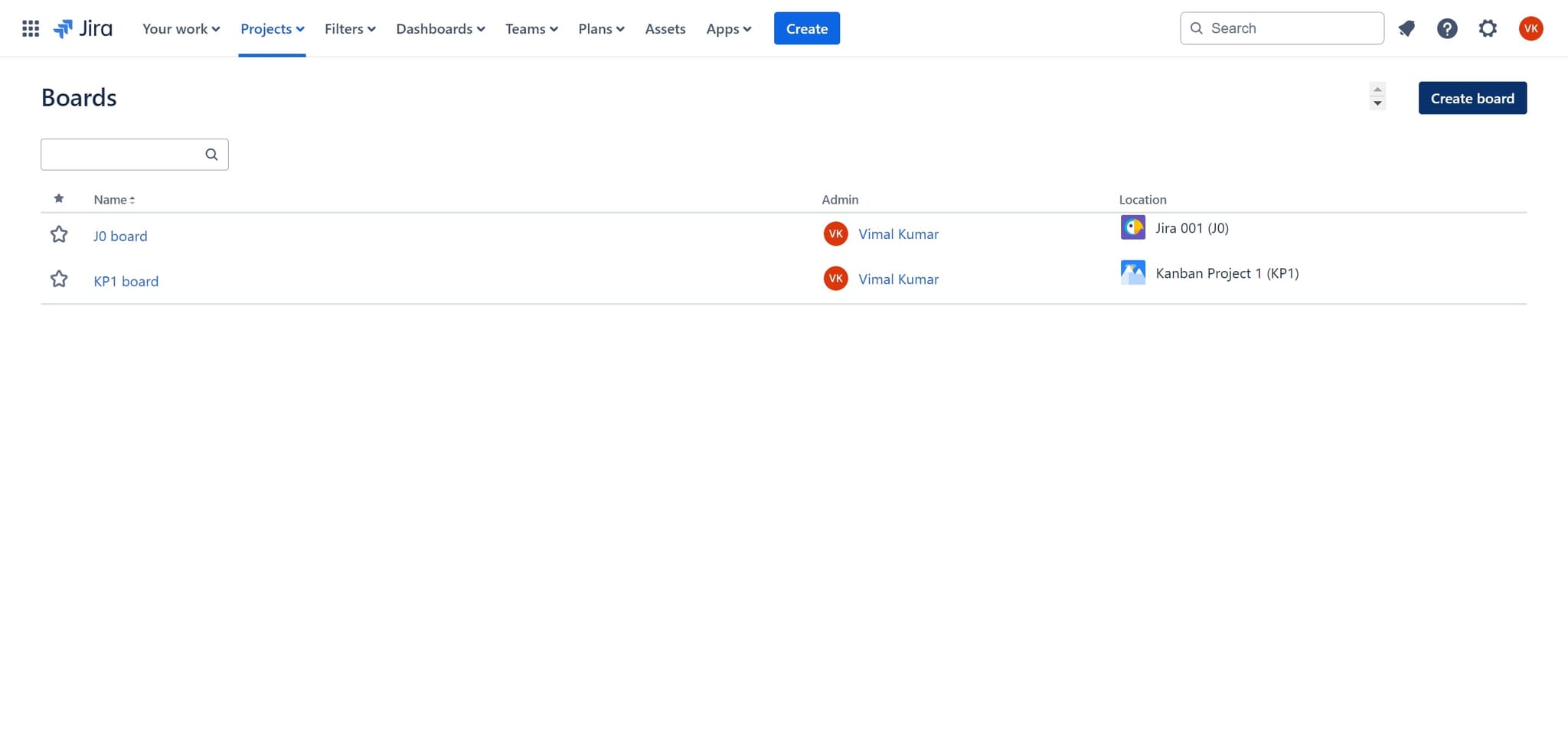Open the Assets menu item
The image size is (1568, 744).
click(665, 29)
